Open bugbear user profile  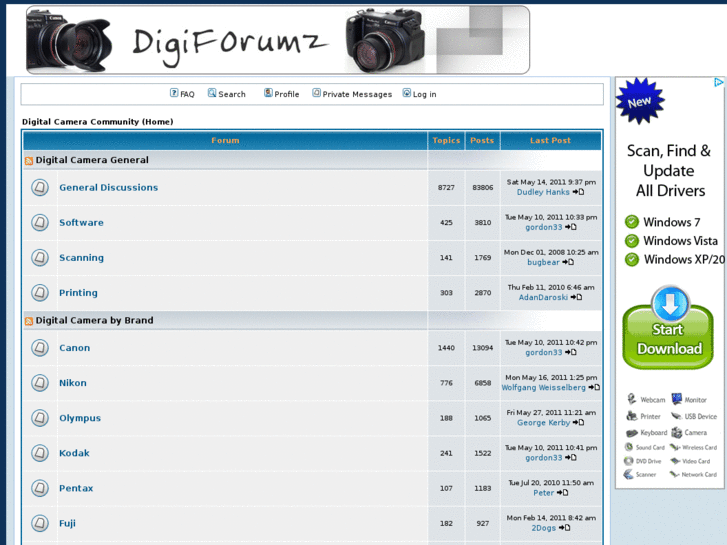[x=543, y=262]
